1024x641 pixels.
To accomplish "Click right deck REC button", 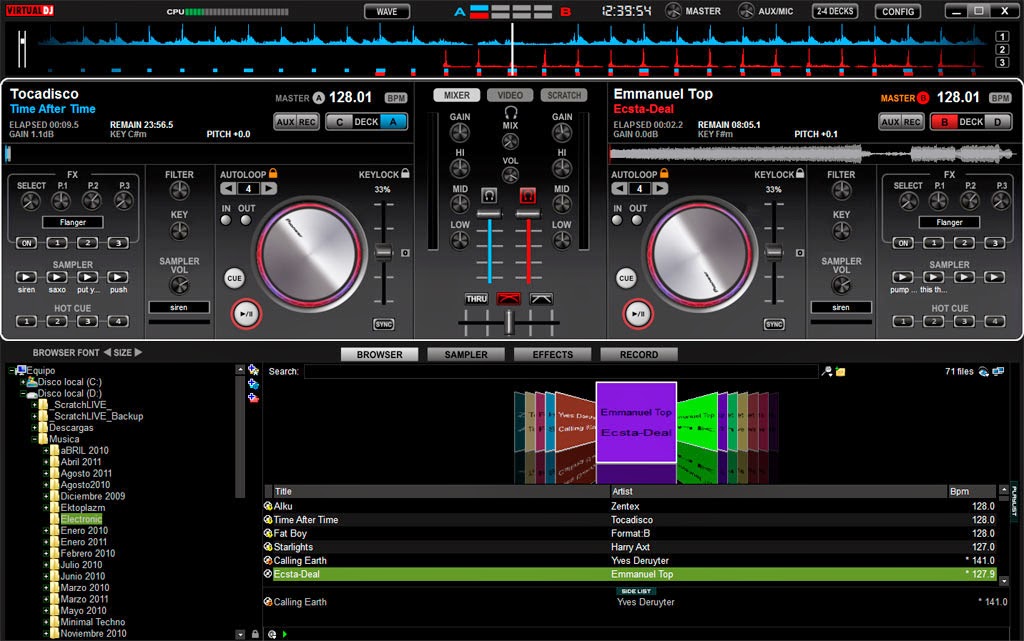I will click(912, 121).
